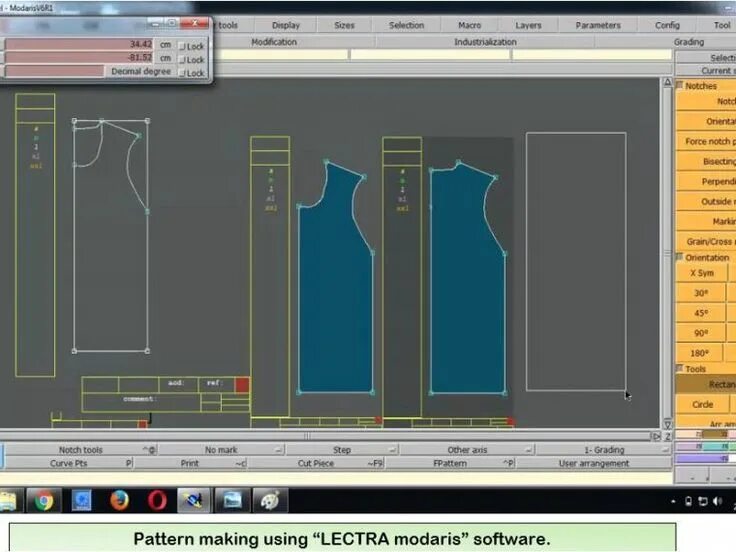Click the vertical scrollbar track

[667, 253]
